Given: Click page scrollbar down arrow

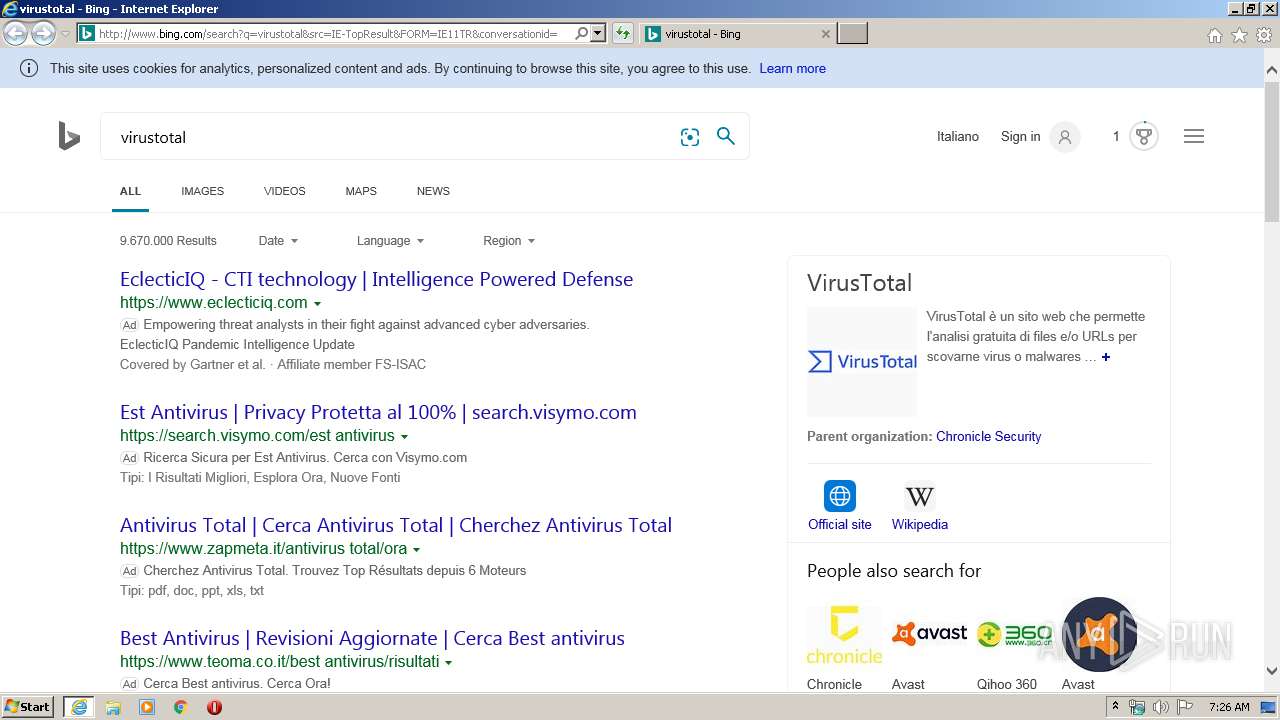Looking at the screenshot, I should (x=1271, y=671).
